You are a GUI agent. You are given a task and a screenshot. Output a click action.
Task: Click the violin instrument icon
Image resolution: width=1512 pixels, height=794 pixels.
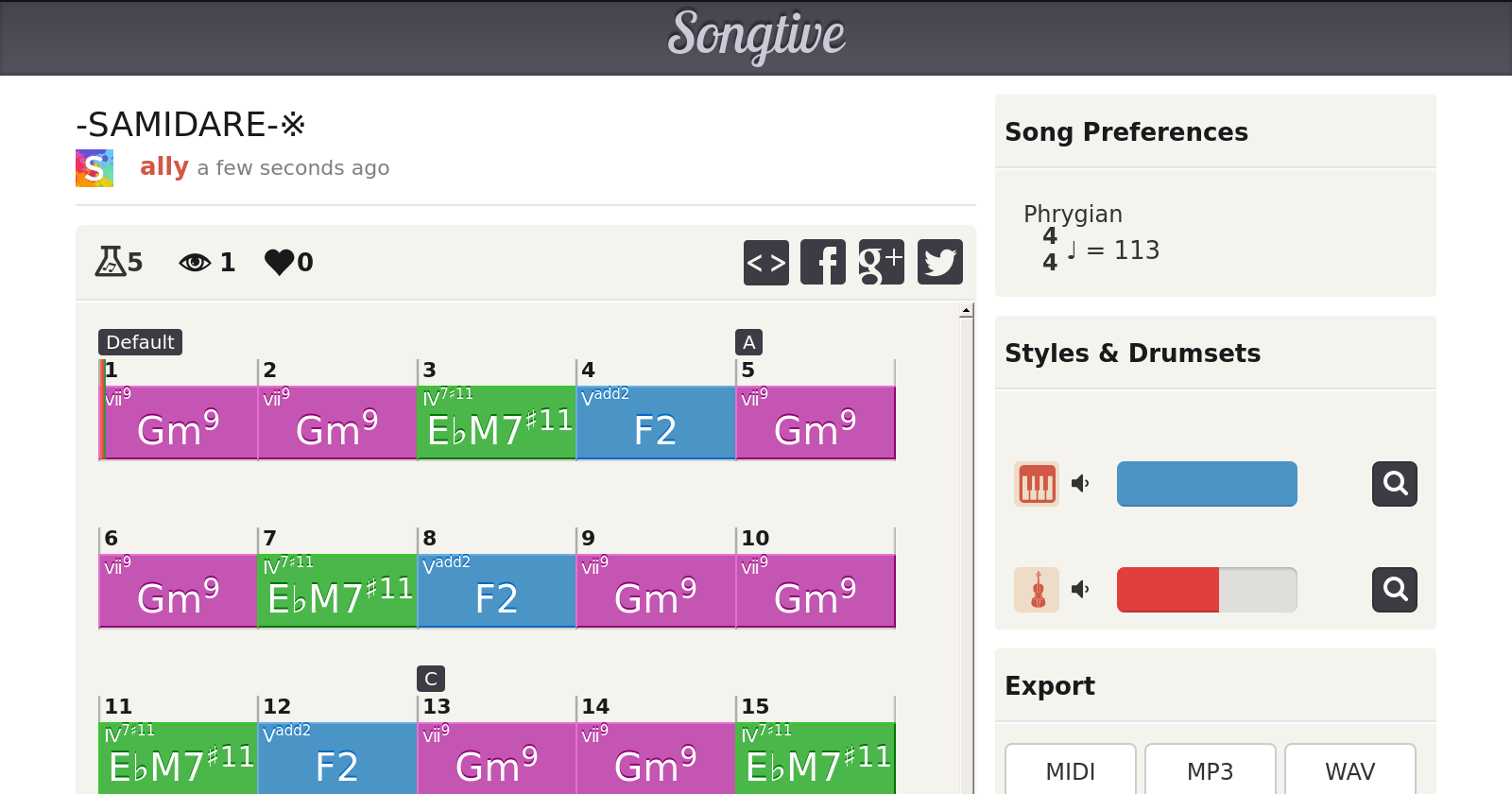tap(1037, 590)
